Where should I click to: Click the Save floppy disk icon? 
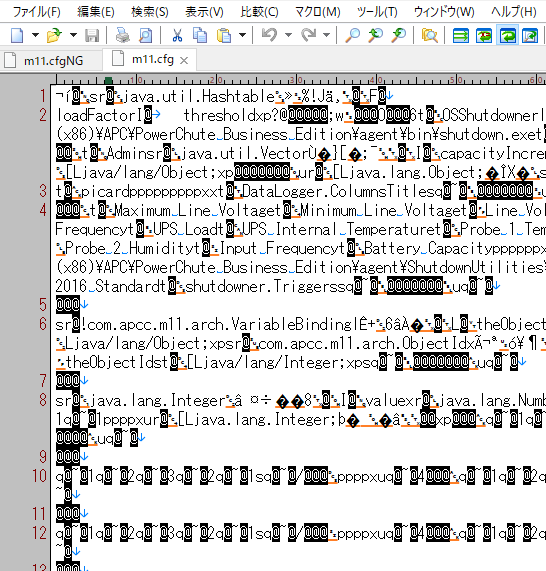(92, 35)
